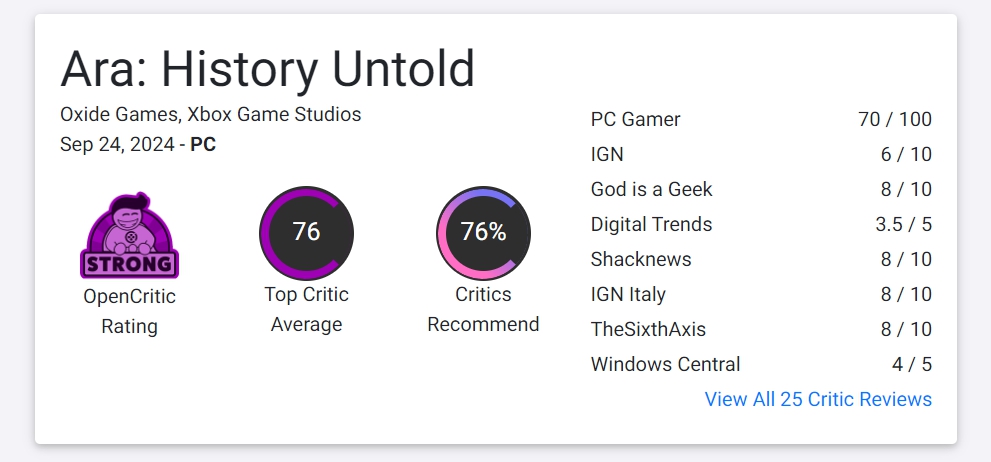Click the Top Critic Average label
Image resolution: width=991 pixels, height=462 pixels.
click(307, 309)
